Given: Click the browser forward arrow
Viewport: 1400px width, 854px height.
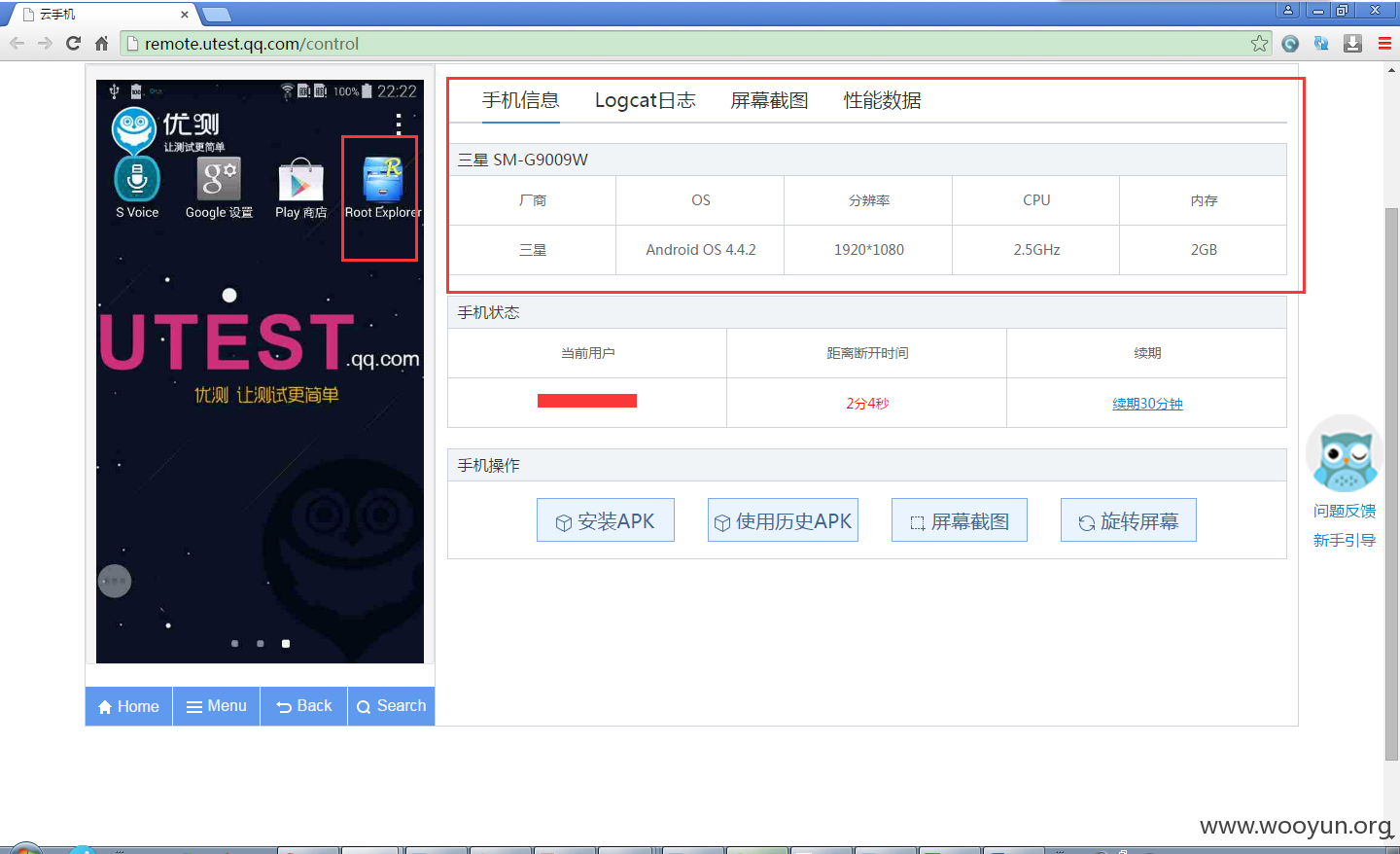Looking at the screenshot, I should [45, 43].
